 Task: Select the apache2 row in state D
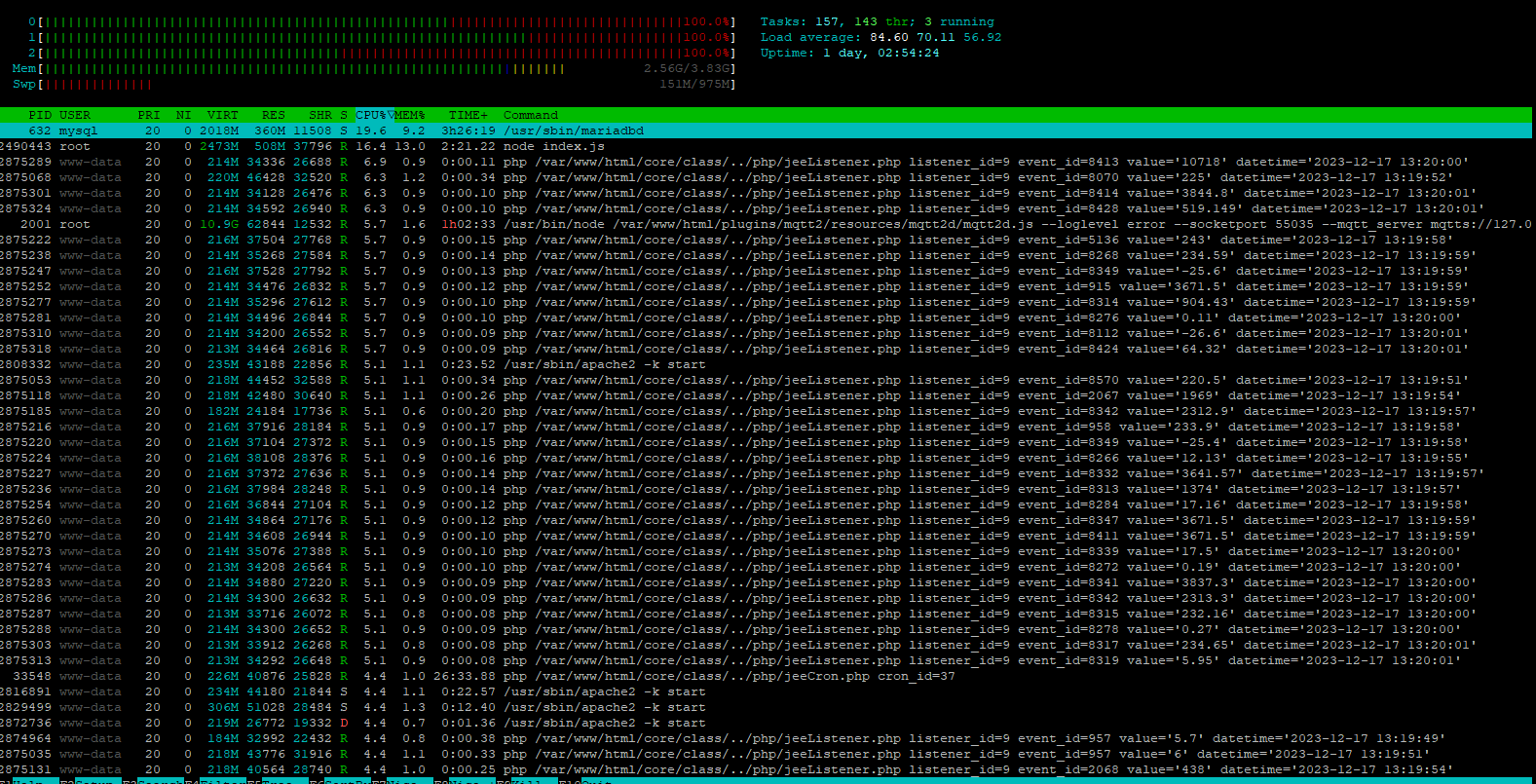[x=766, y=723]
